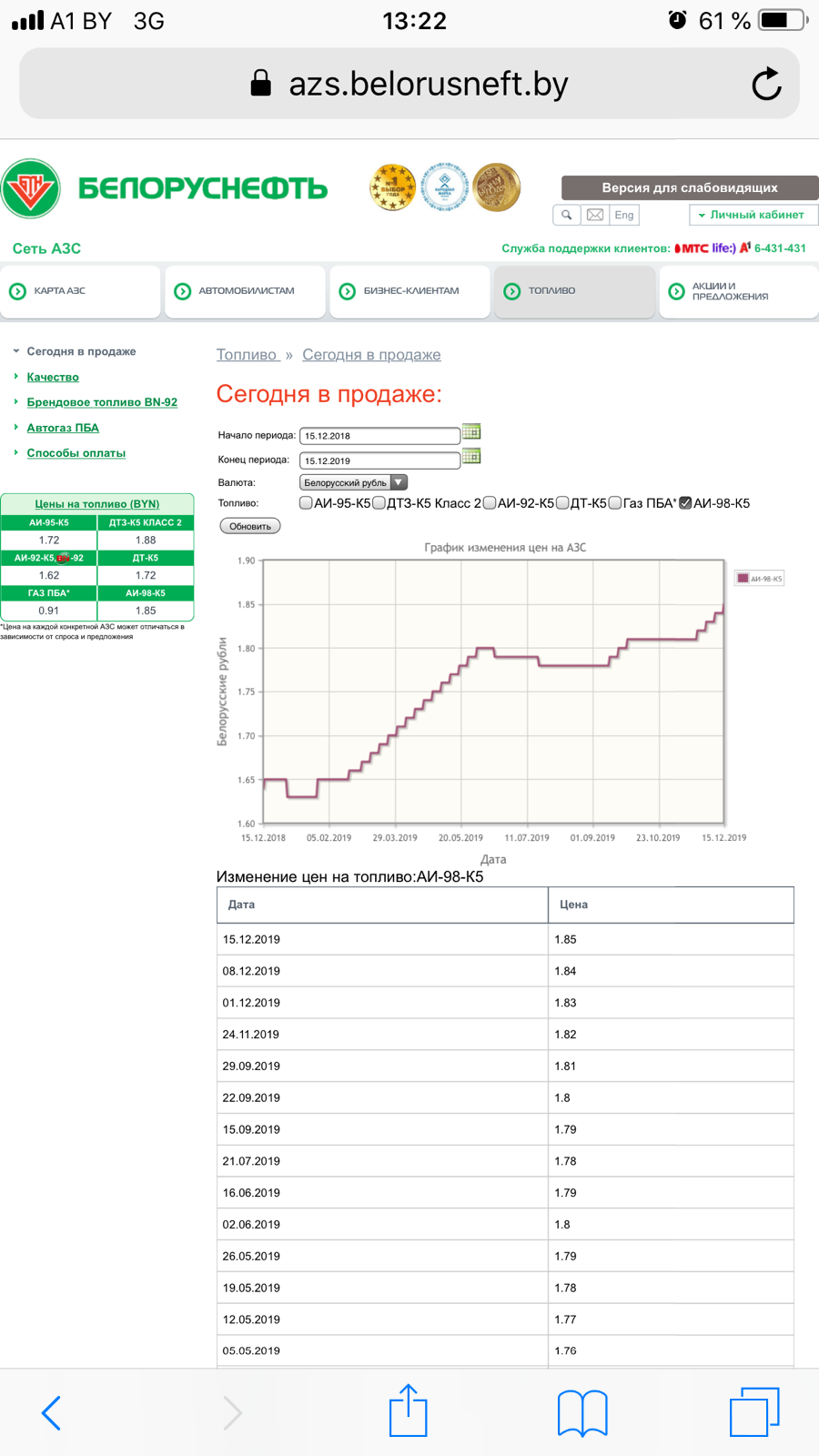The image size is (819, 1456).
Task: Open the ТОПЛИВО menu tab
Action: point(574,291)
